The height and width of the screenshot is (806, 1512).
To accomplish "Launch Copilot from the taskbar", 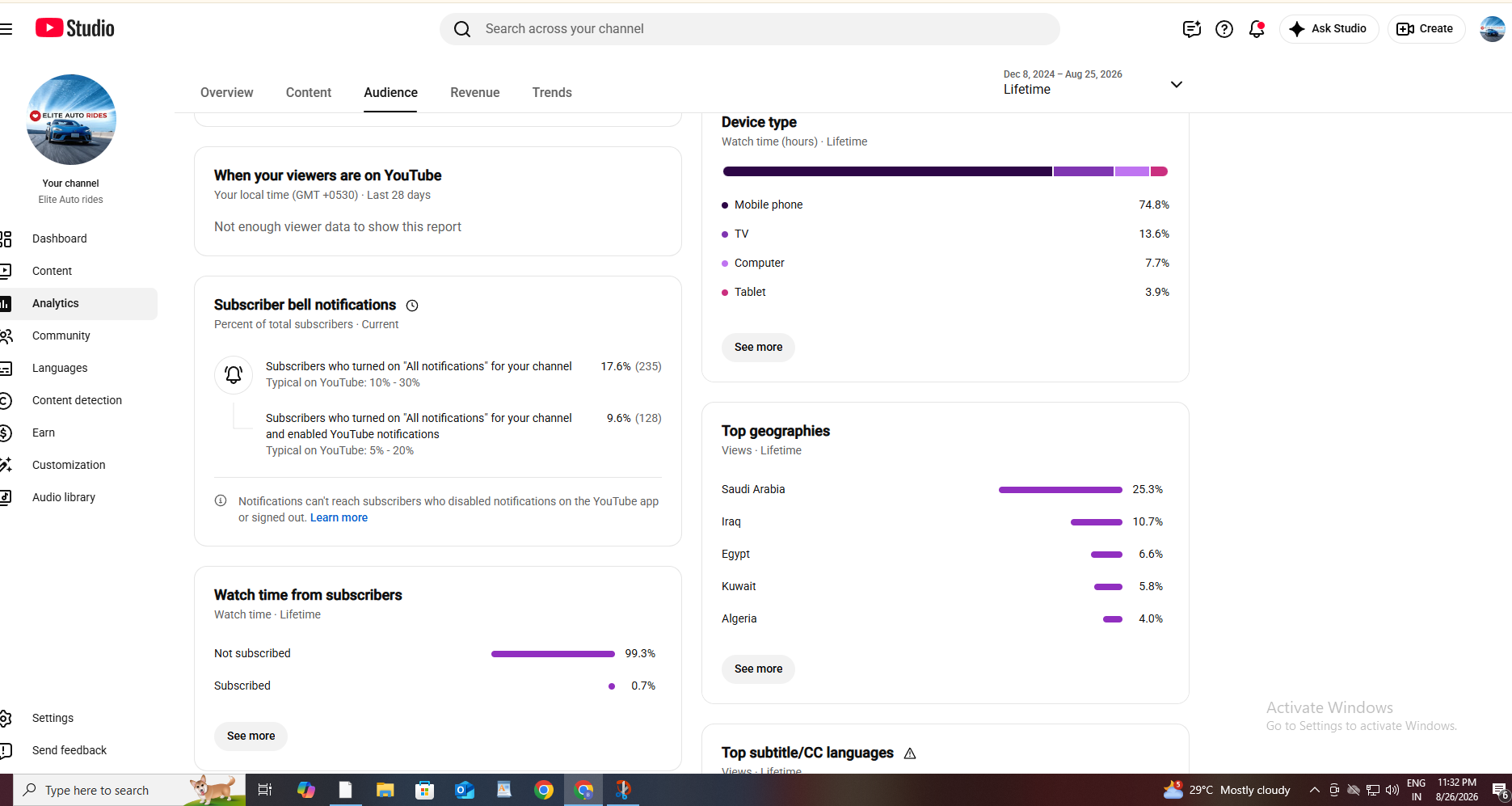I will tap(306, 790).
